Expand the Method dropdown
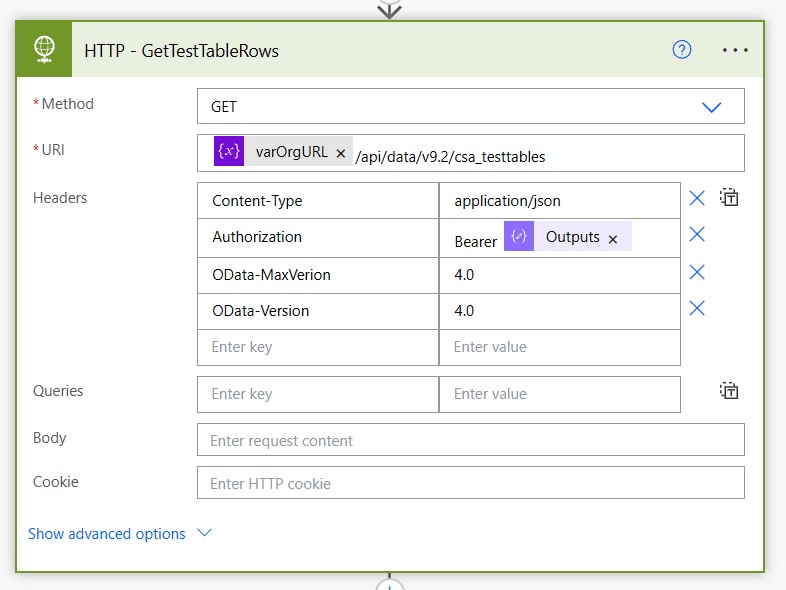 pyautogui.click(x=711, y=107)
